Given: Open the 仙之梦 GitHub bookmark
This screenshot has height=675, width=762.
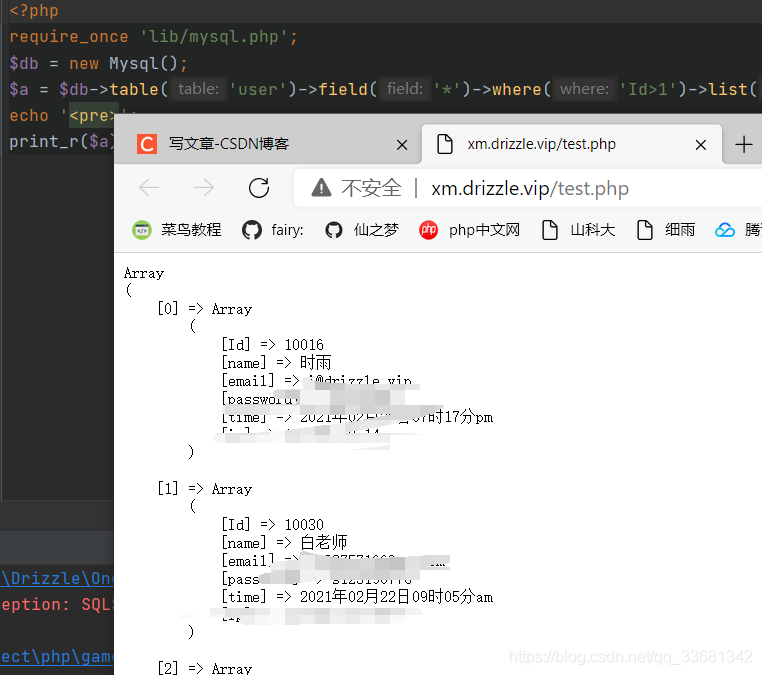Looking at the screenshot, I should (362, 229).
